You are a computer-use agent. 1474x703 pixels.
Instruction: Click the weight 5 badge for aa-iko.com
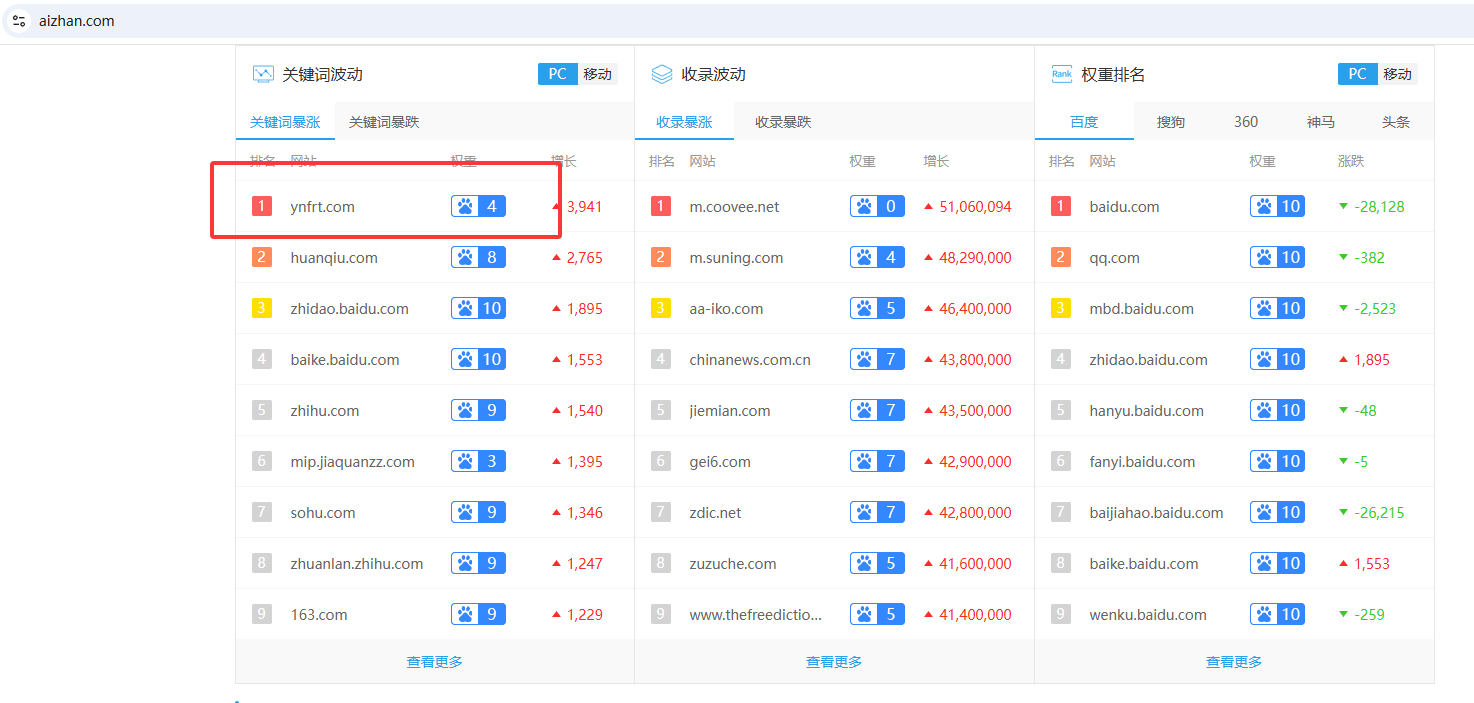coord(877,308)
